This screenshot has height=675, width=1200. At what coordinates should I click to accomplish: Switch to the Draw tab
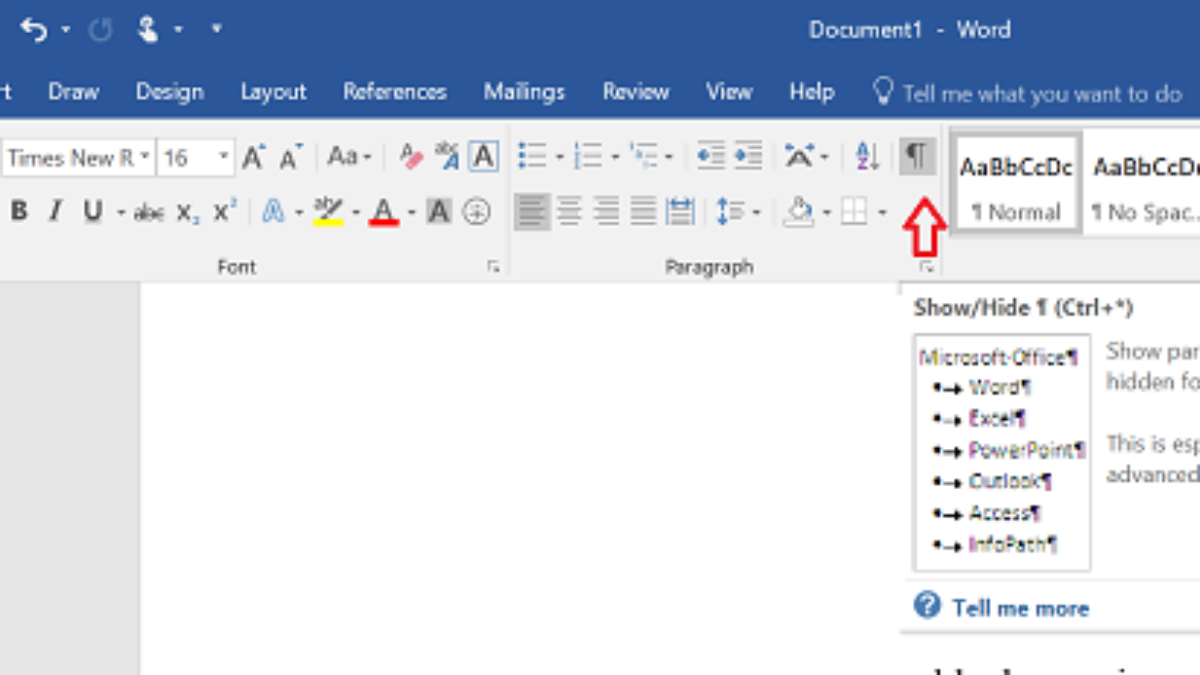tap(74, 92)
